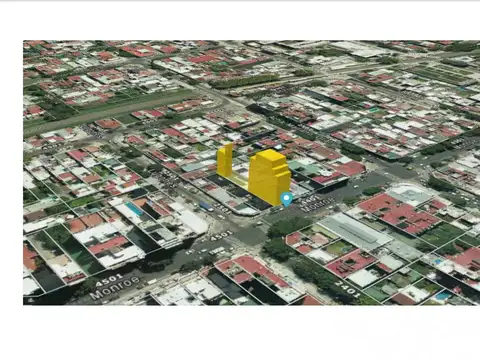Click the blue swimming pool on the rooftop
This screenshot has width=480, height=360.
(134, 209)
